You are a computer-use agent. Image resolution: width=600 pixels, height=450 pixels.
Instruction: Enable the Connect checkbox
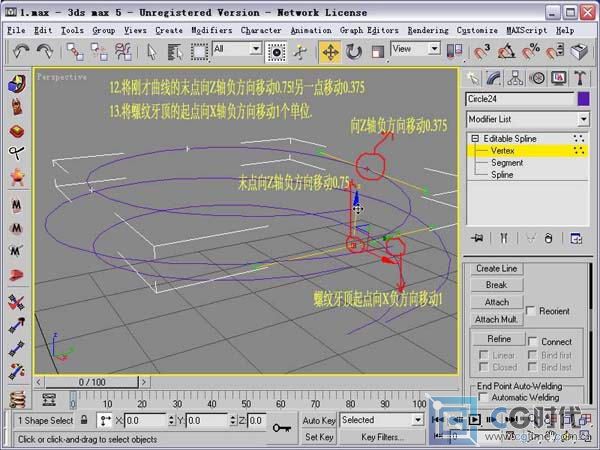coord(532,341)
